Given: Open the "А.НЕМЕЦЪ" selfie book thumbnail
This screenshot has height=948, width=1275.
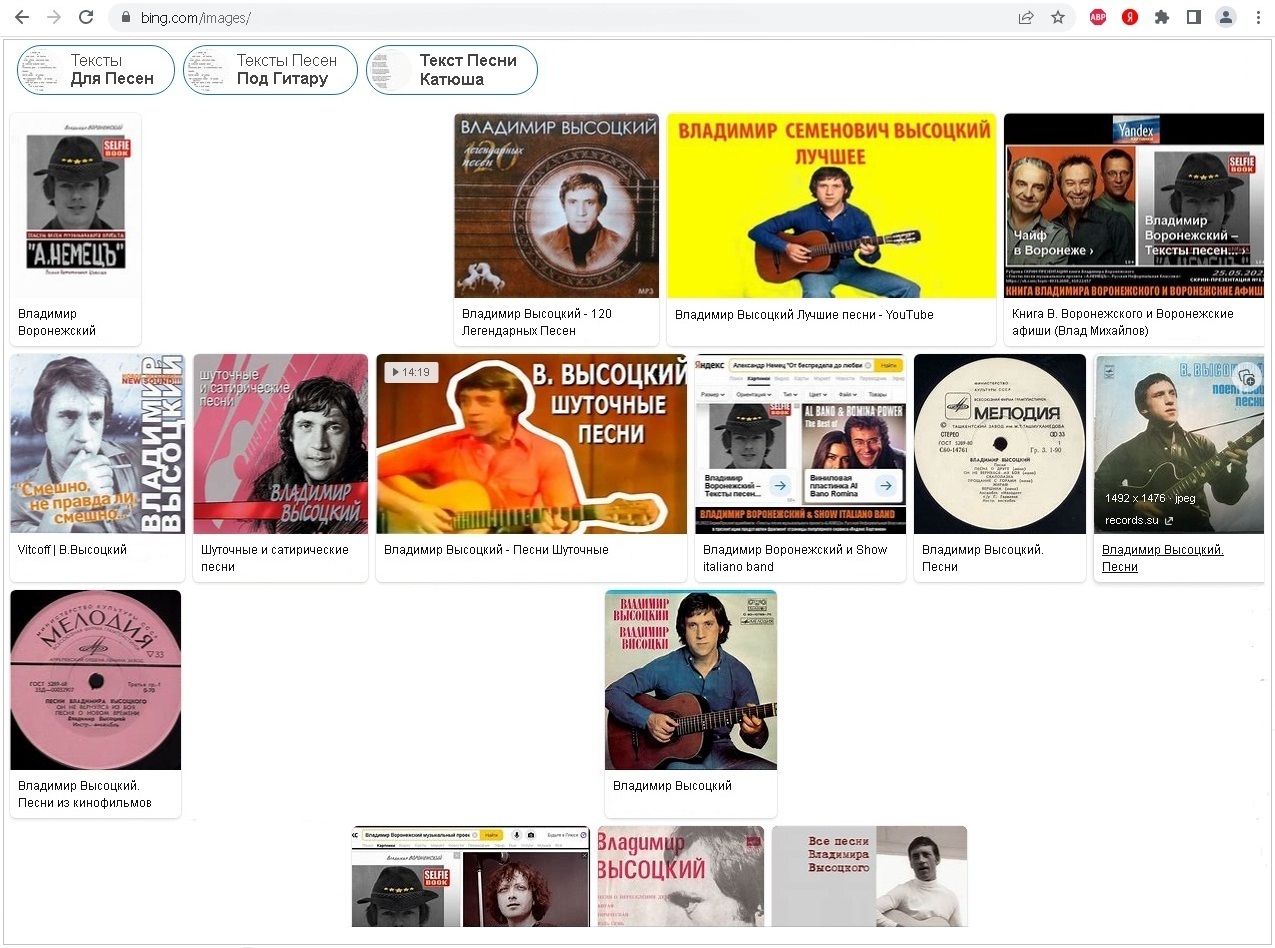Looking at the screenshot, I should point(75,205).
